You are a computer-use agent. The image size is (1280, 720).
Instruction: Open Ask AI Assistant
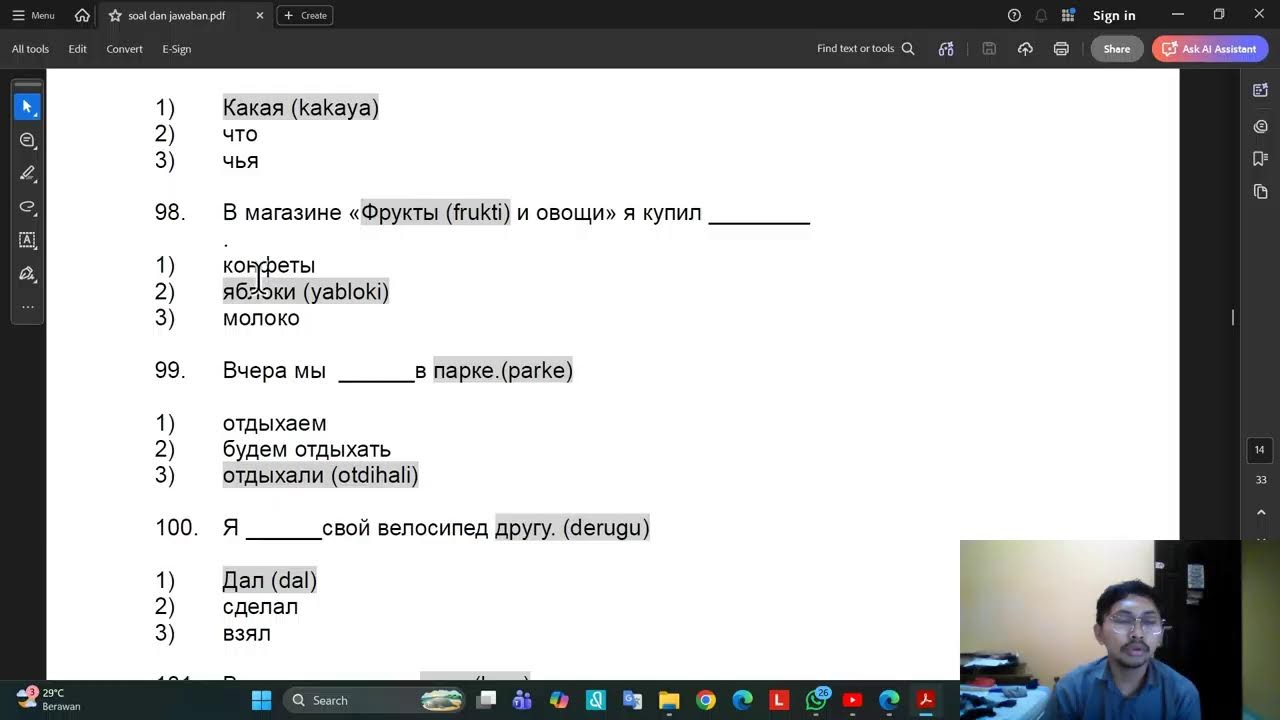[x=1210, y=49]
